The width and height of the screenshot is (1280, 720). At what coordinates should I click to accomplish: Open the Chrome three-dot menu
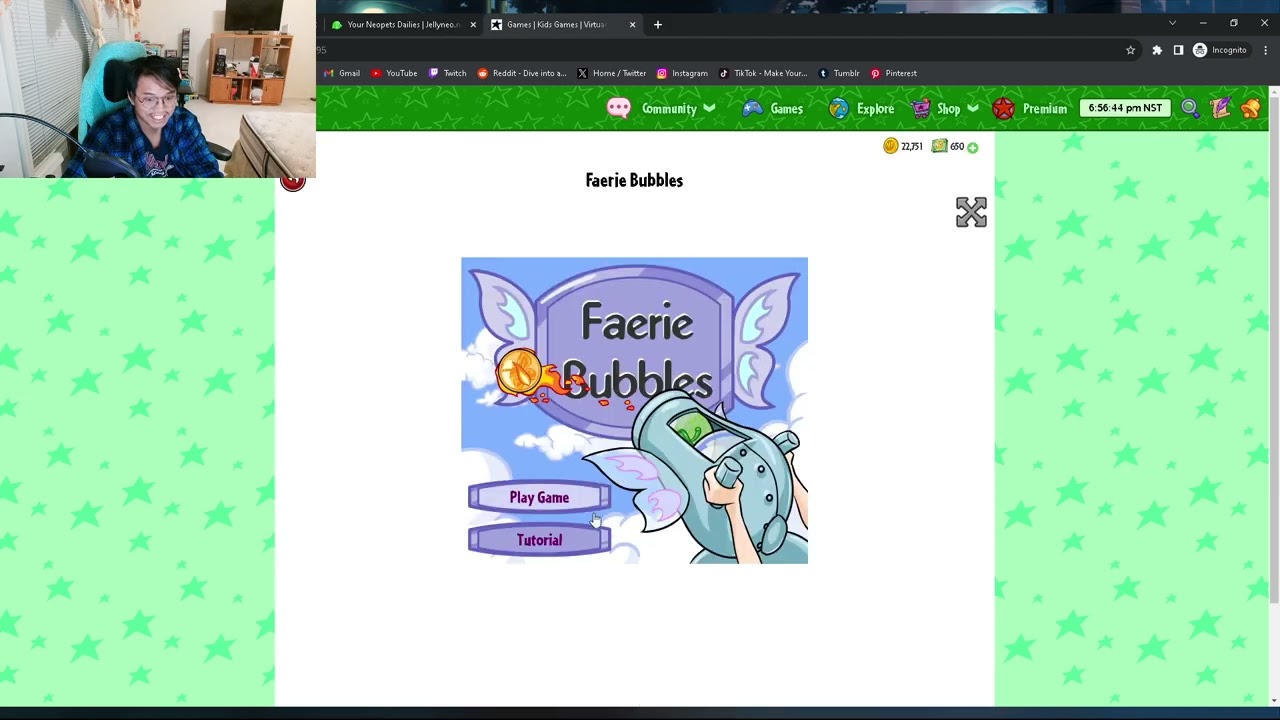pos(1266,50)
